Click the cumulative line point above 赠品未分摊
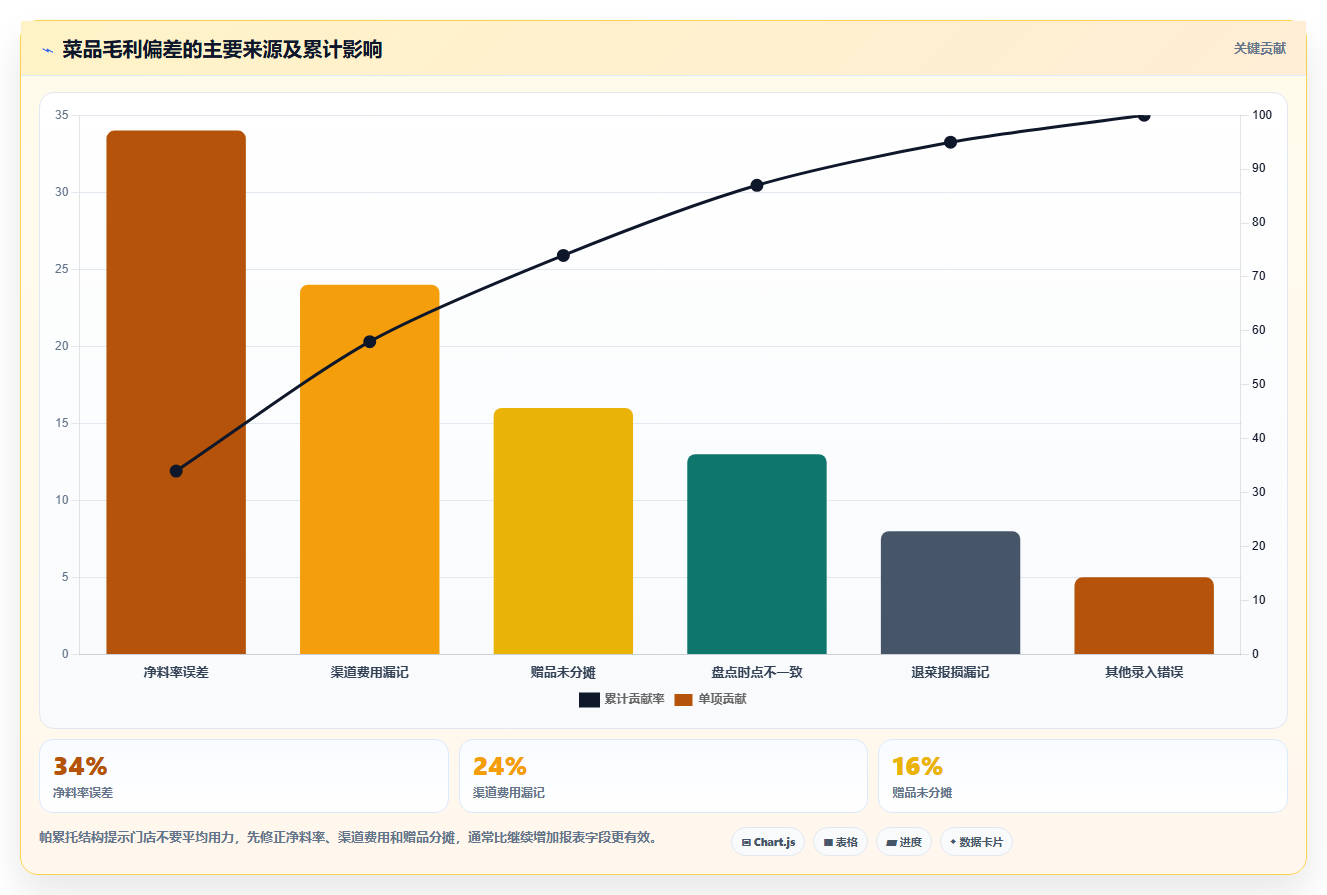The height and width of the screenshot is (895, 1327). pyautogui.click(x=563, y=255)
